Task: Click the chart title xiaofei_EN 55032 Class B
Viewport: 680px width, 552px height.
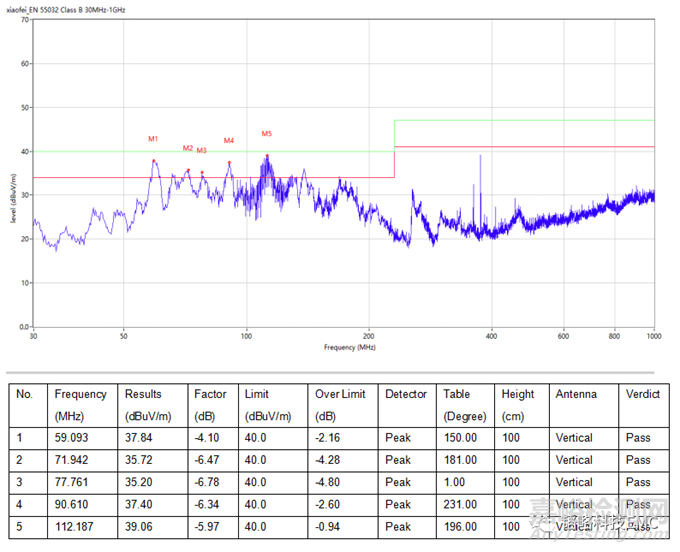Action: (70, 7)
